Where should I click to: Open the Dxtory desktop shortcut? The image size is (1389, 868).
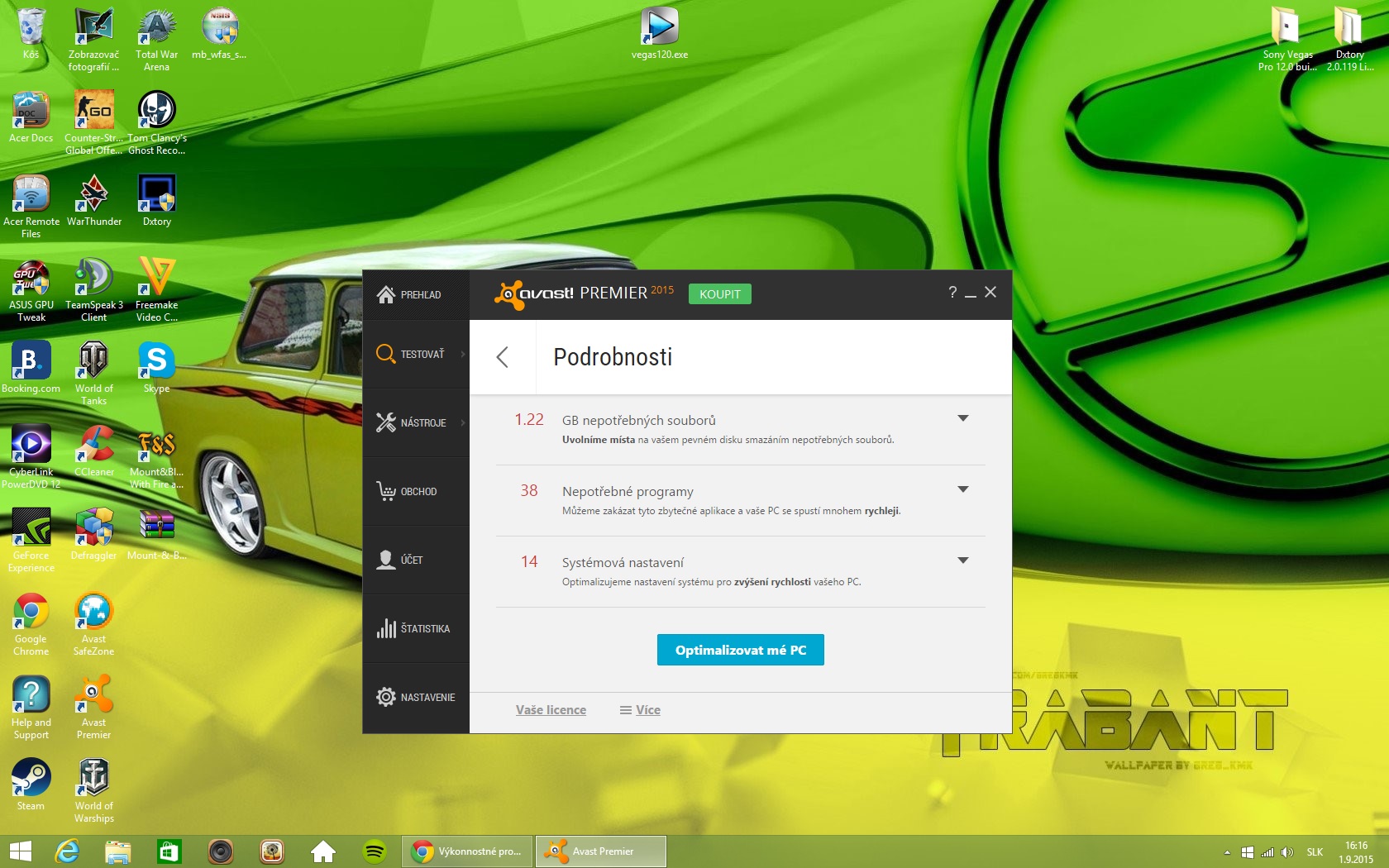tap(156, 201)
